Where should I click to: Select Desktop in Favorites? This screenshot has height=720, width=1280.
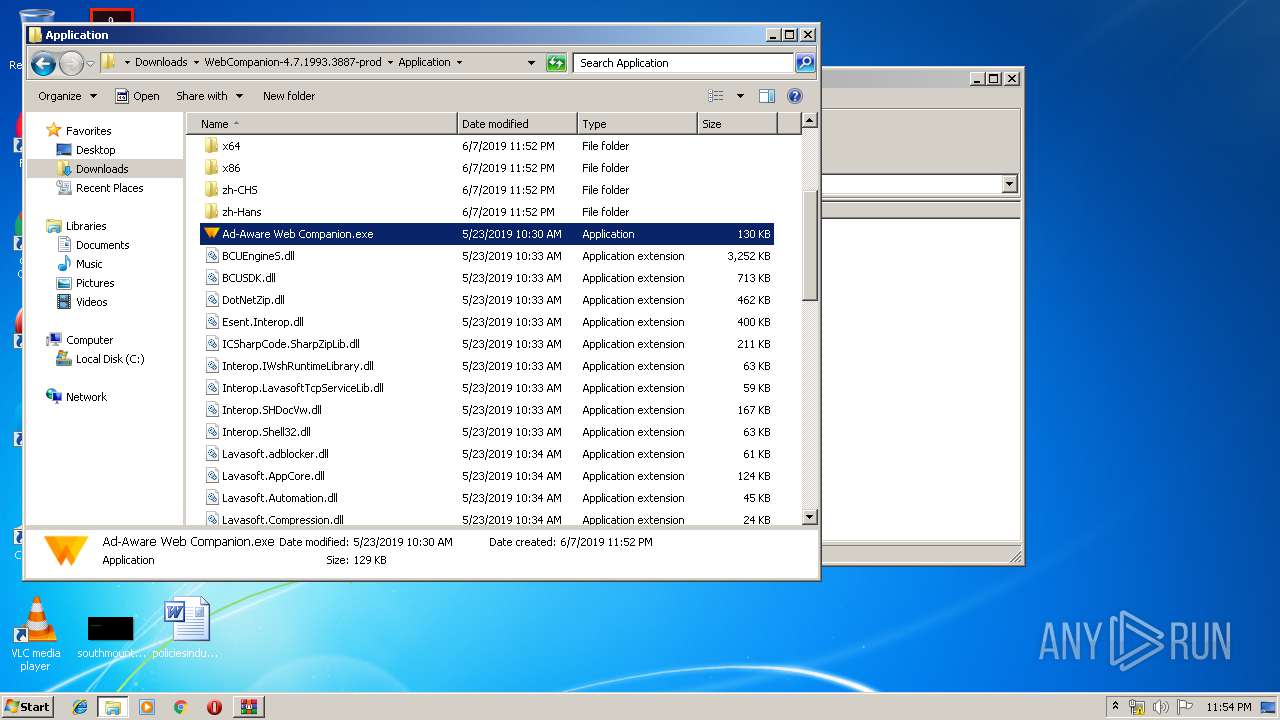tap(95, 150)
